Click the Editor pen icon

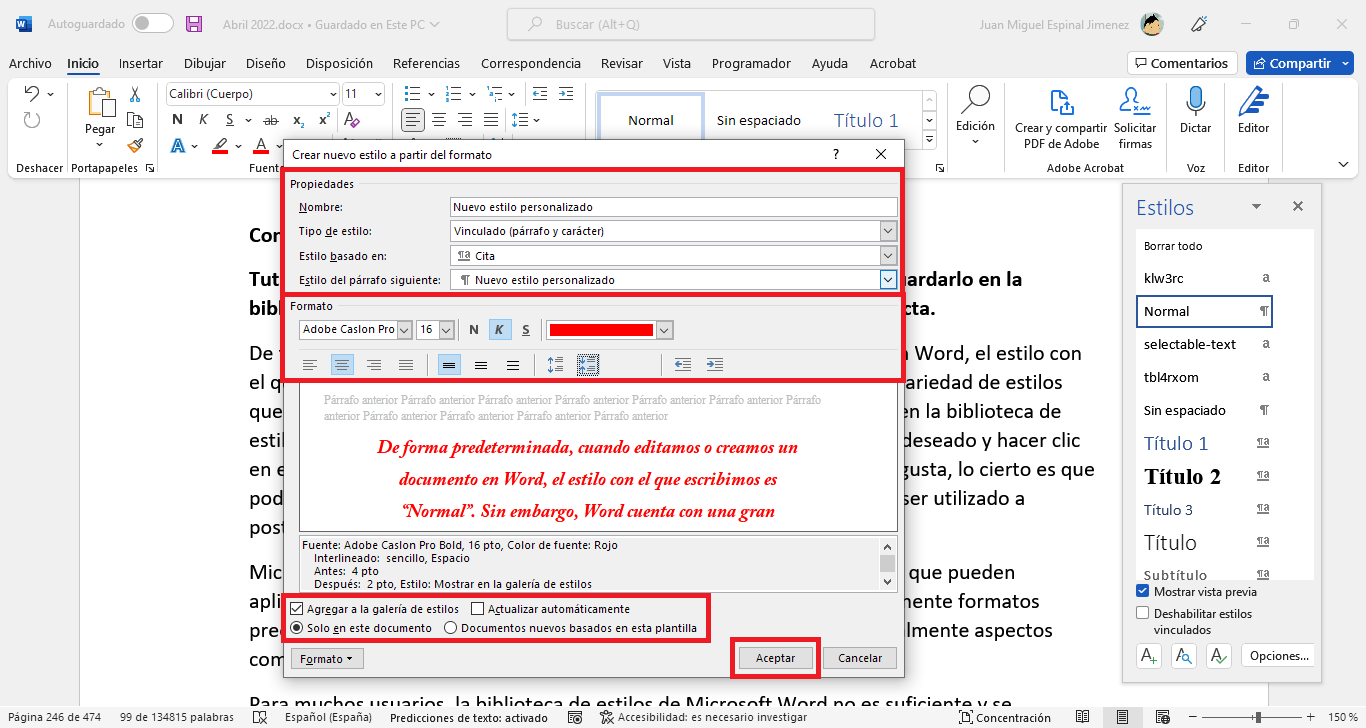(x=1253, y=101)
